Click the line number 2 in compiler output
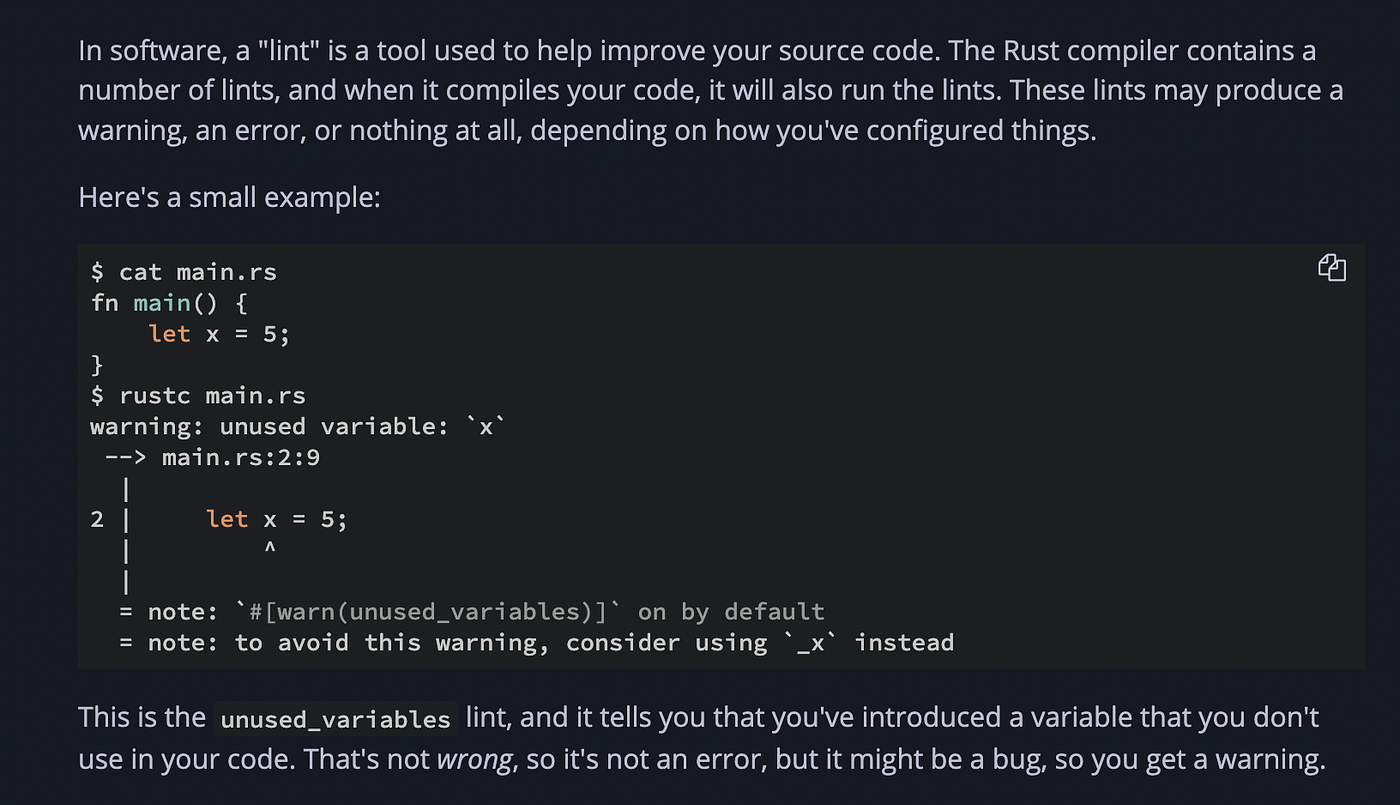The image size is (1400, 805). coord(97,519)
